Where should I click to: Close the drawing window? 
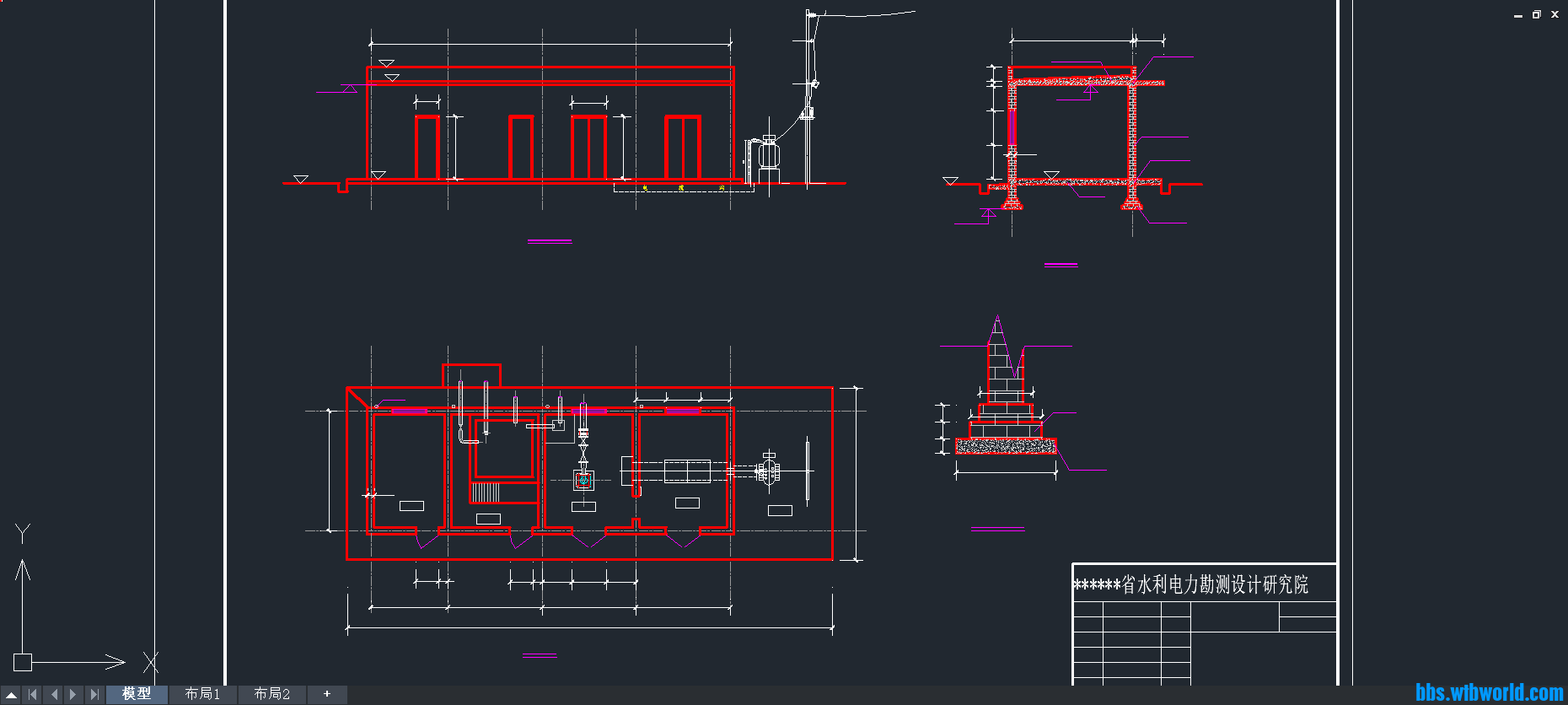[1555, 14]
